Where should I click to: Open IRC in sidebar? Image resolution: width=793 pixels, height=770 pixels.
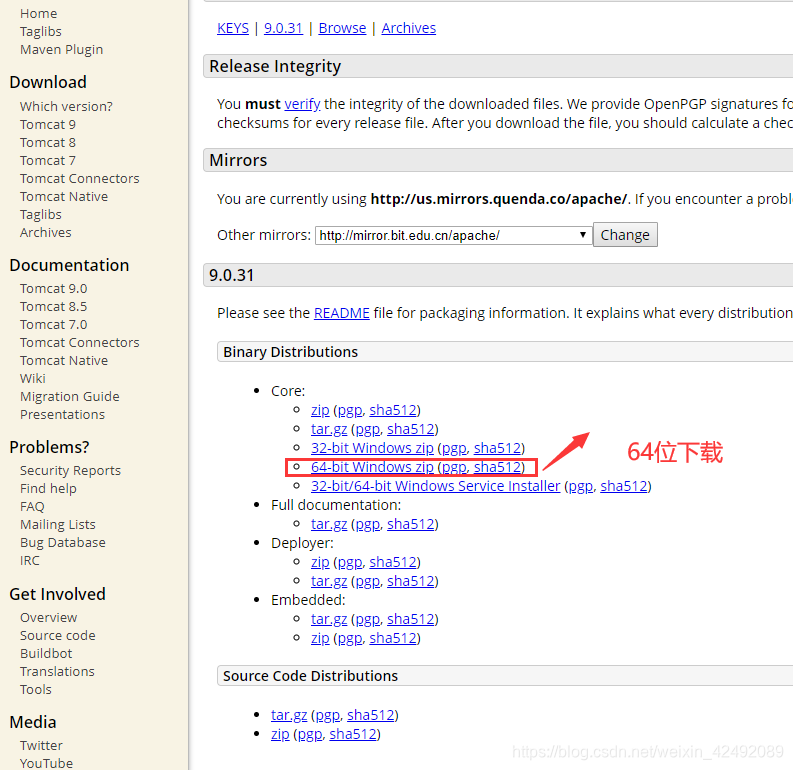[30, 561]
